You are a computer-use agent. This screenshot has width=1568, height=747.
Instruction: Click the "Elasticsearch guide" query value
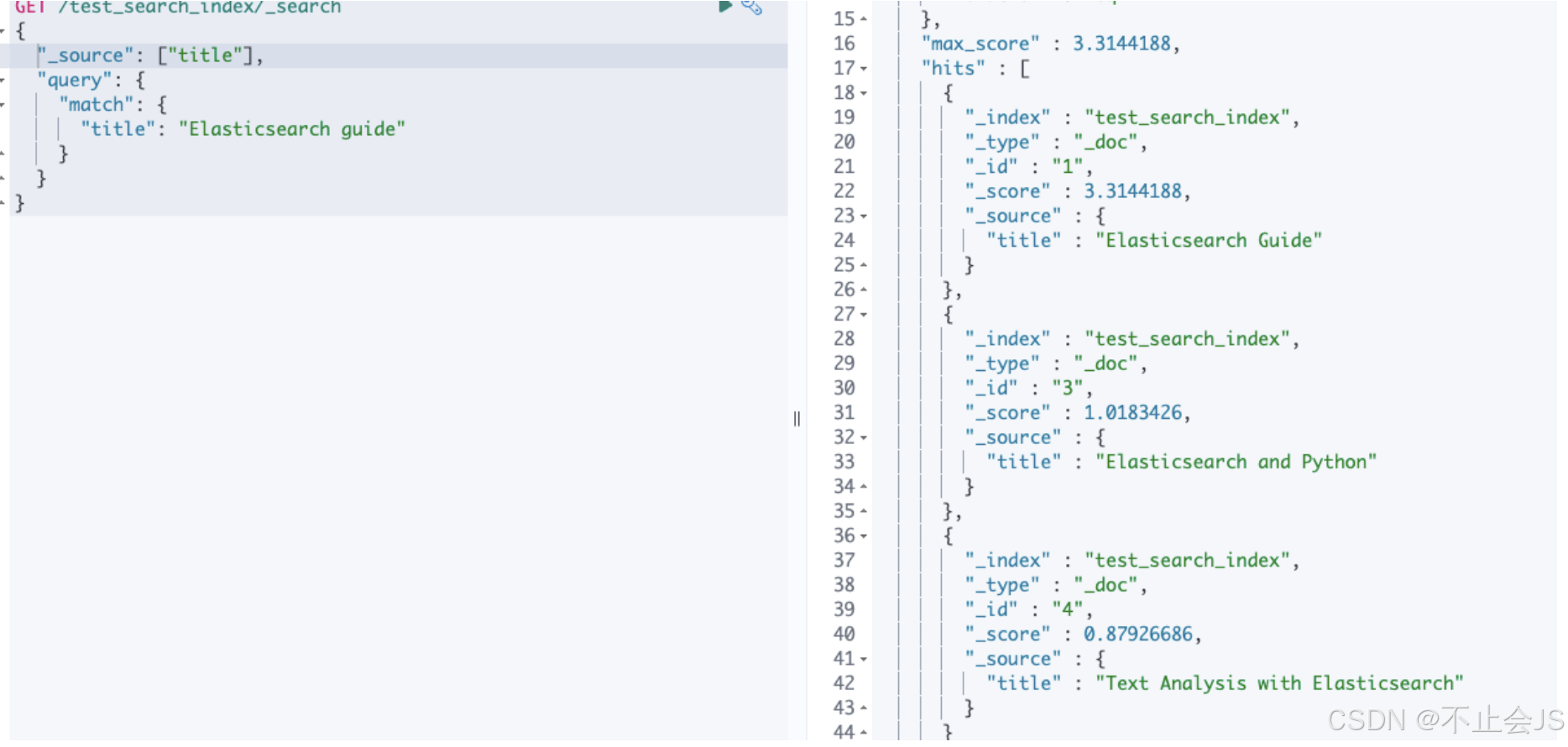click(292, 129)
